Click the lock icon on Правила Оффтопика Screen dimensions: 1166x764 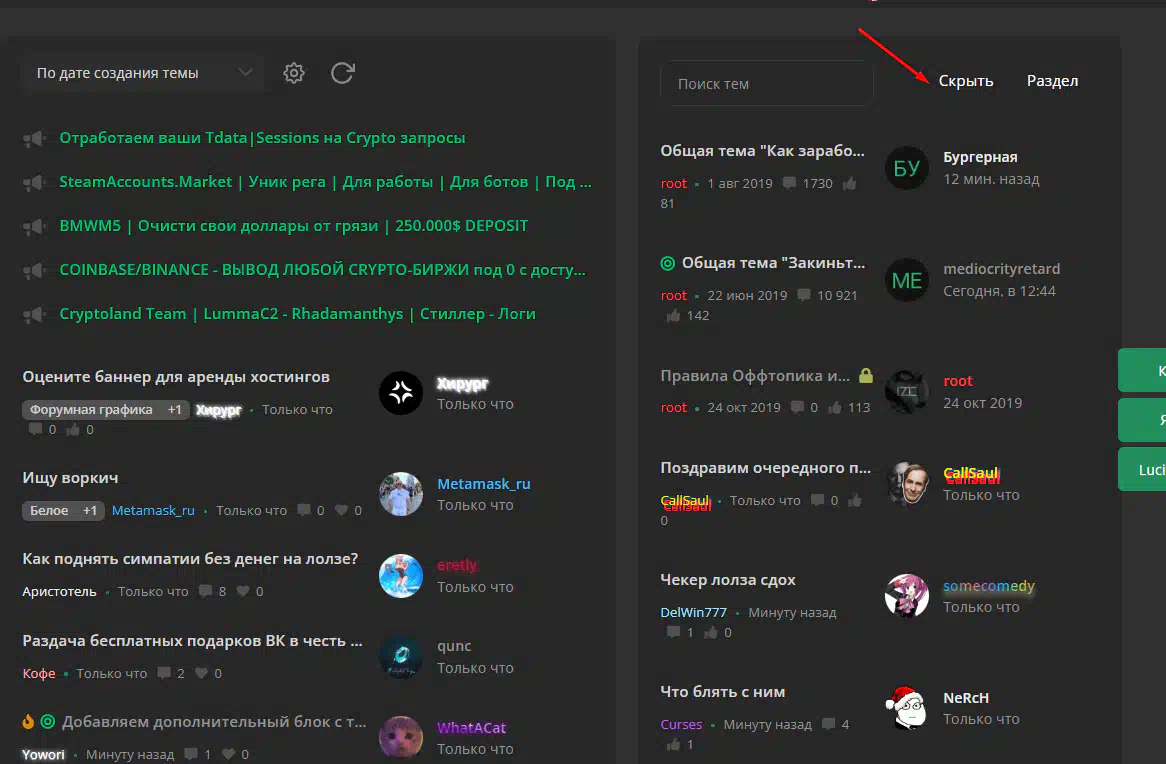coord(866,376)
